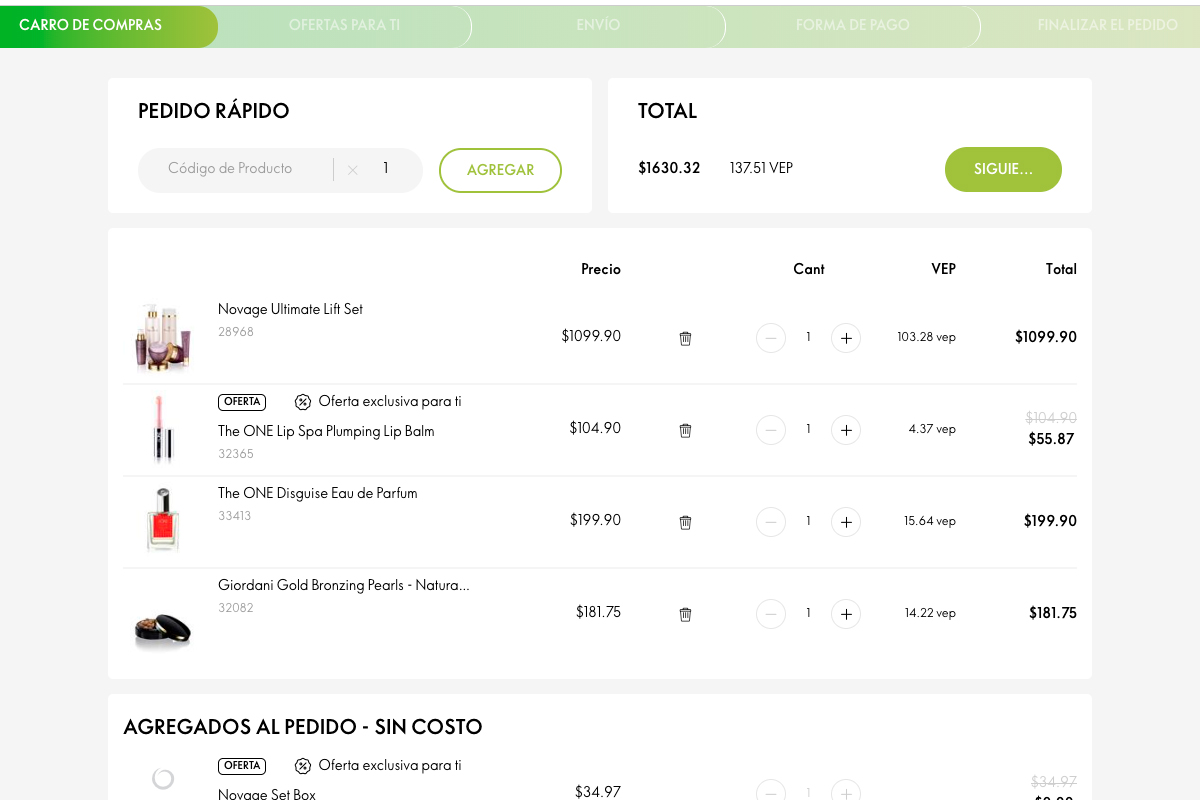Click the Siguiente button
Screen dimensions: 1200x800
(1003, 169)
